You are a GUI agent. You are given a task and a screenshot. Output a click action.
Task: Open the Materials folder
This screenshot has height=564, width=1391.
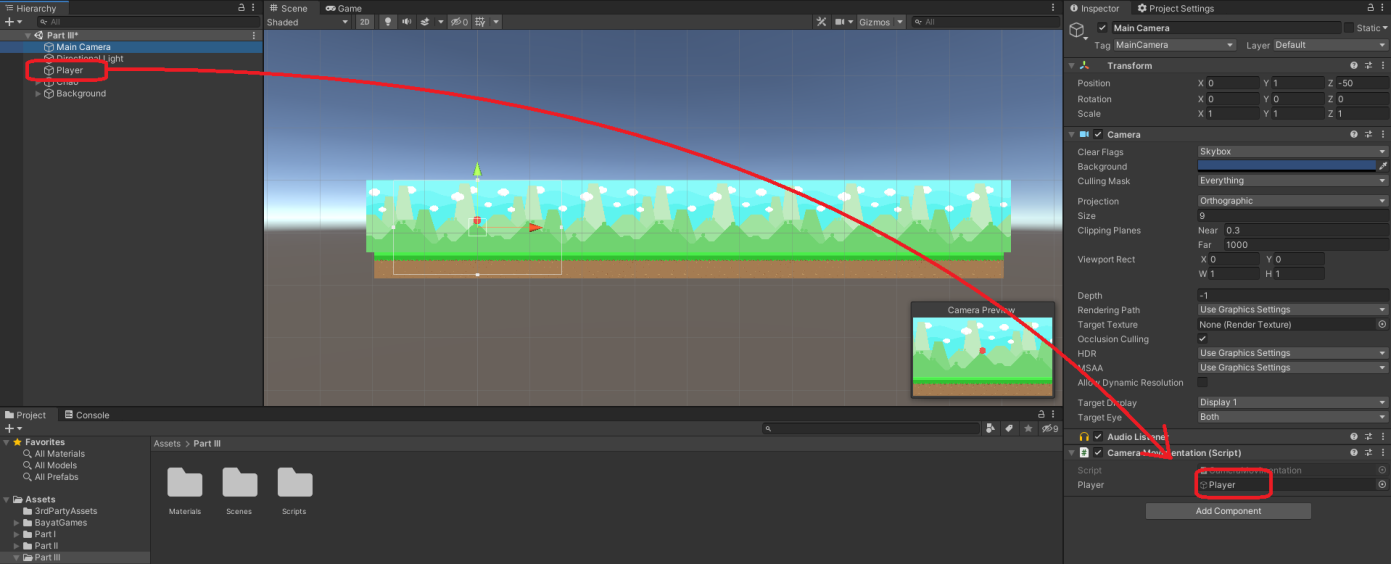click(184, 490)
